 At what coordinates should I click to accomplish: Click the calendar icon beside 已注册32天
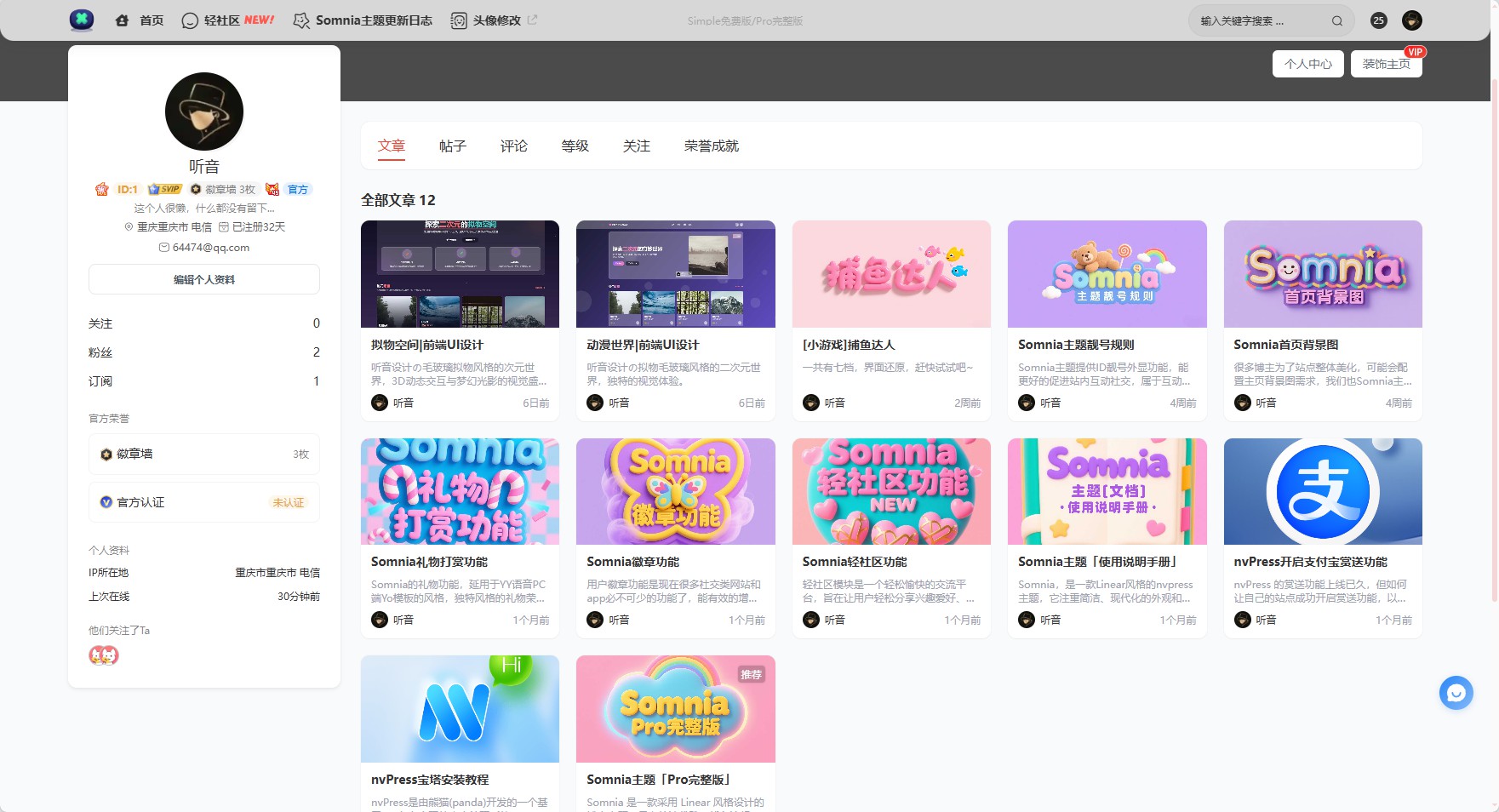tap(224, 227)
